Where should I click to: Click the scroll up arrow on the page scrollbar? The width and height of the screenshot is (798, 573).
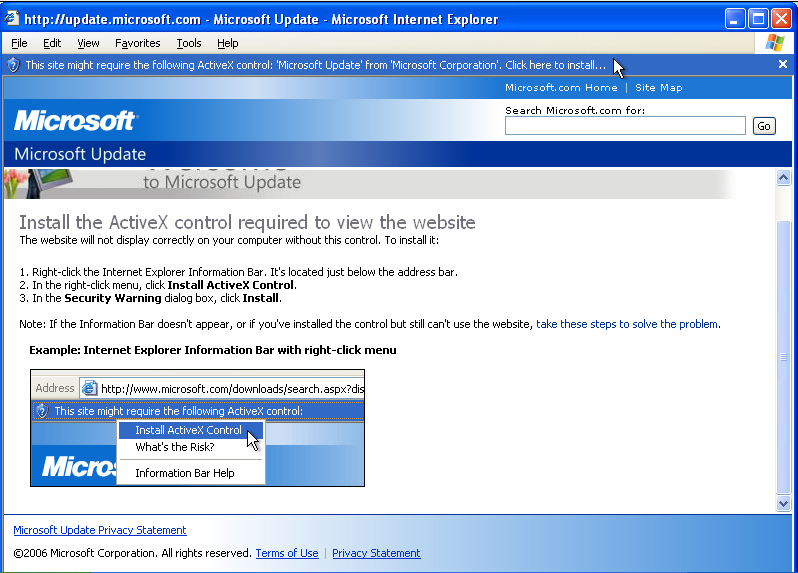point(784,178)
